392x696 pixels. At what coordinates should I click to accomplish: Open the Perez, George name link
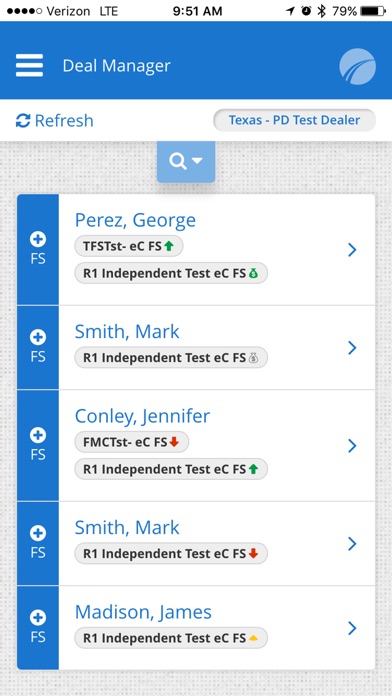coord(135,220)
